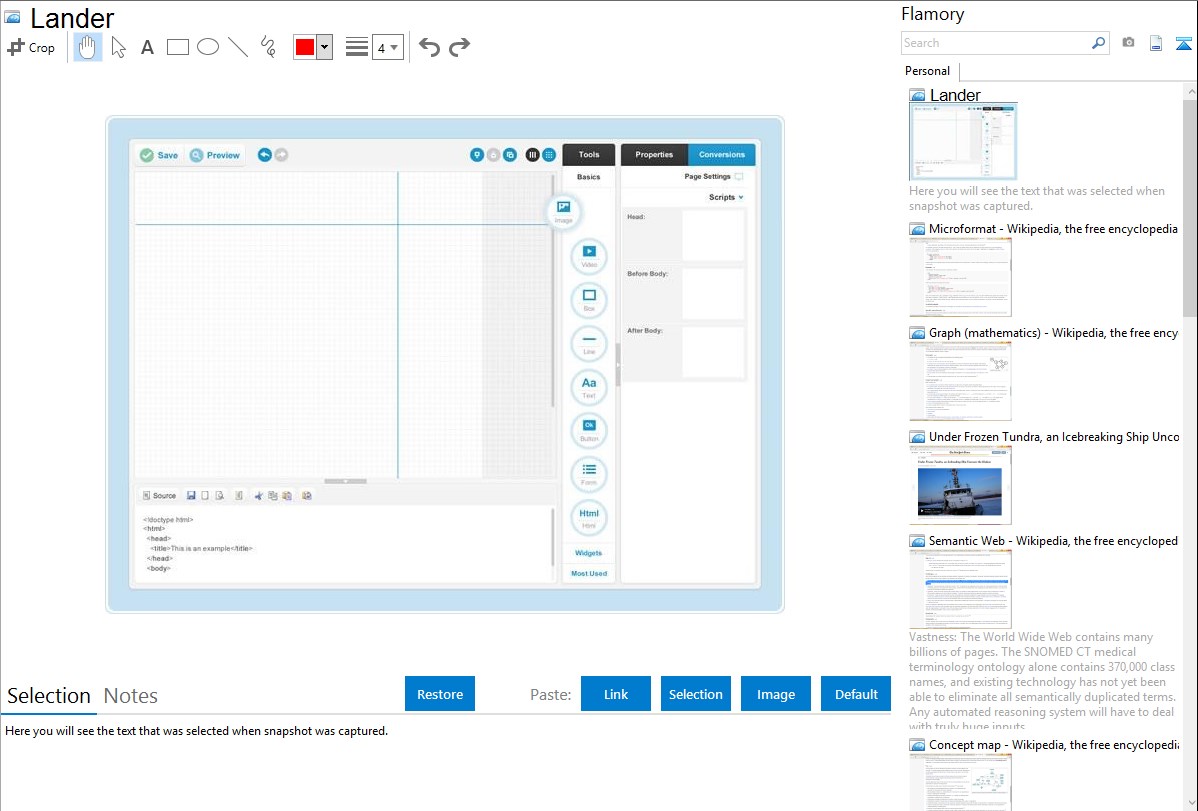1198x811 pixels.
Task: Choose the diagonal straight line drawing tool
Action: tap(238, 47)
